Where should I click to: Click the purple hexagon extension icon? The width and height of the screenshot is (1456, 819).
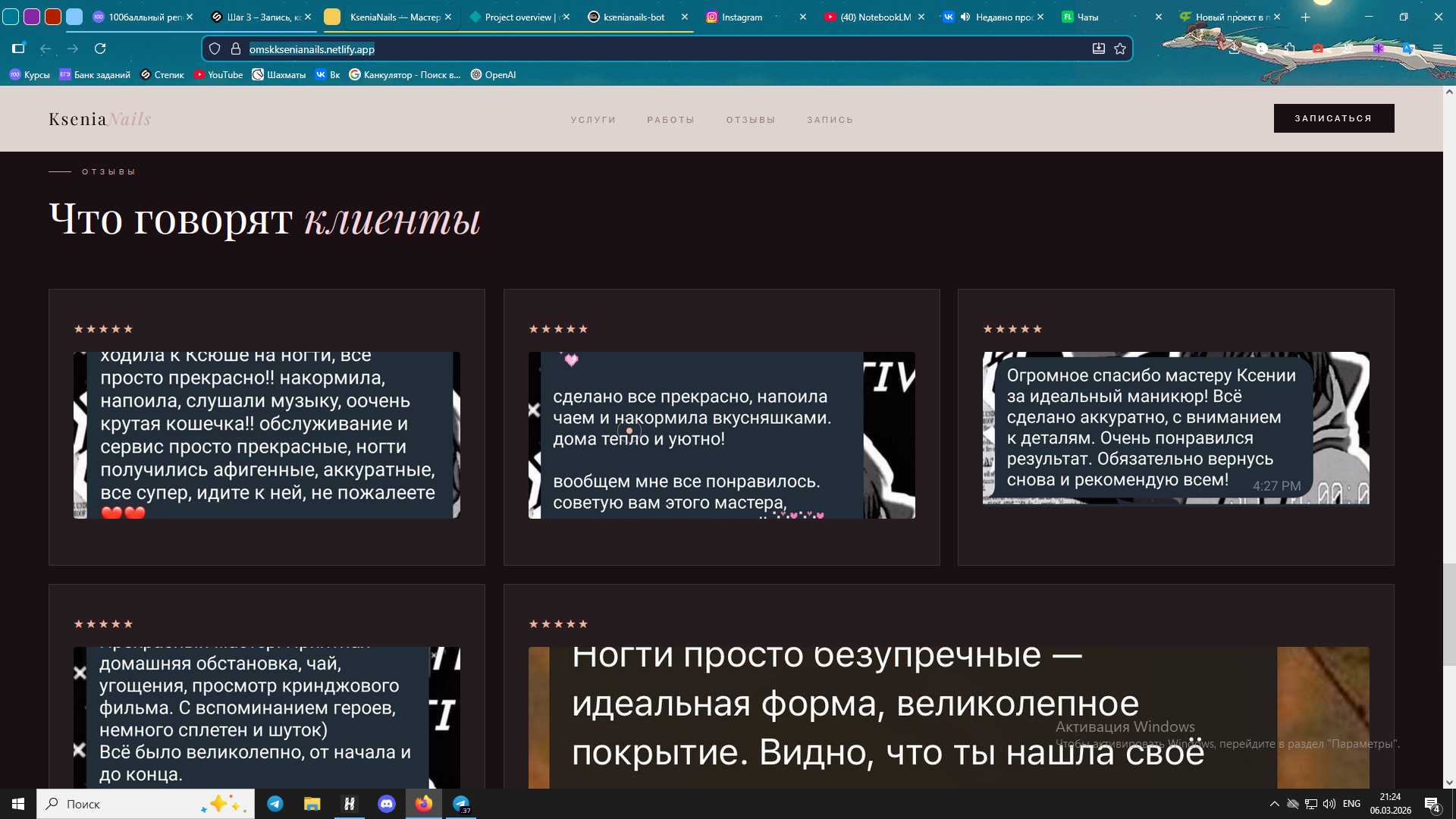coord(1379,49)
